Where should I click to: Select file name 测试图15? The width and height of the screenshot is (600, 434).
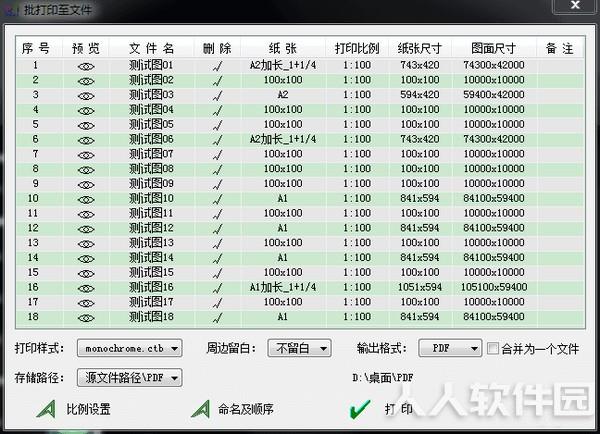(151, 272)
